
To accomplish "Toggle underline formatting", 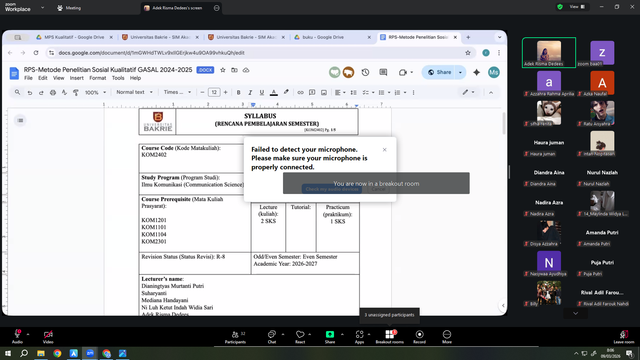I will pyautogui.click(x=262, y=93).
